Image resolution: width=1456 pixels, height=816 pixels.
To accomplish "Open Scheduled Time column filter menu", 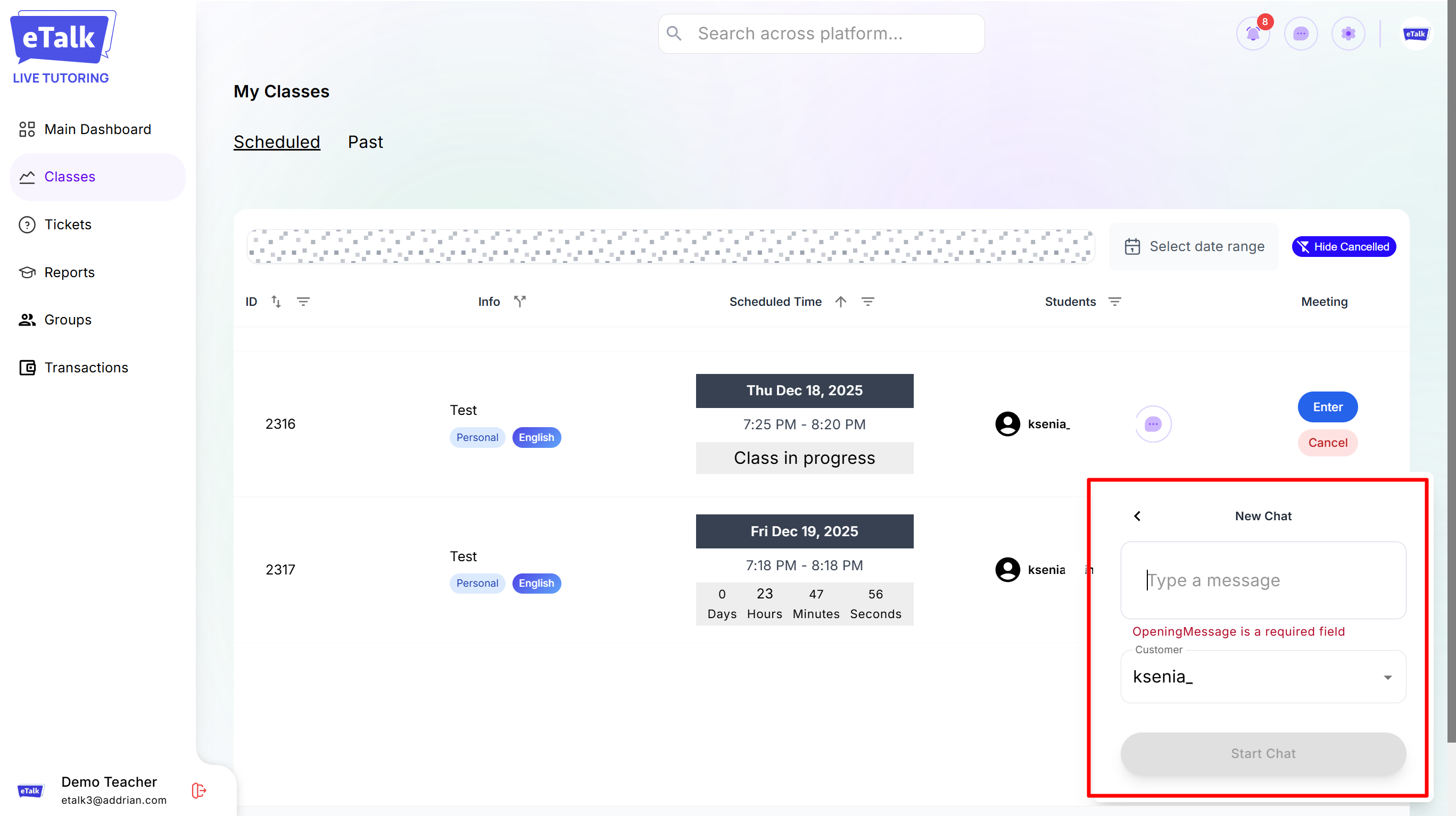I will pos(867,302).
